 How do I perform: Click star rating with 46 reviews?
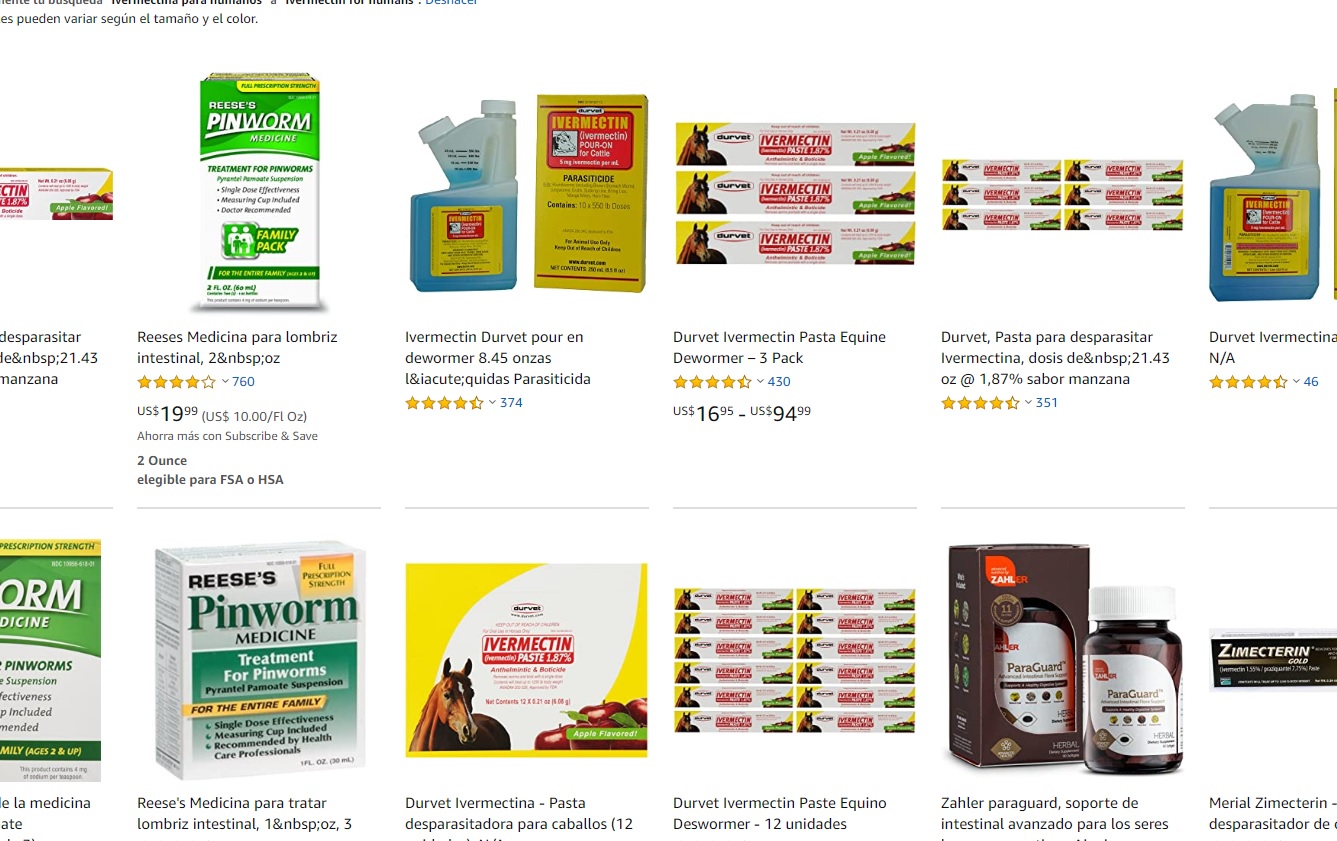1248,382
